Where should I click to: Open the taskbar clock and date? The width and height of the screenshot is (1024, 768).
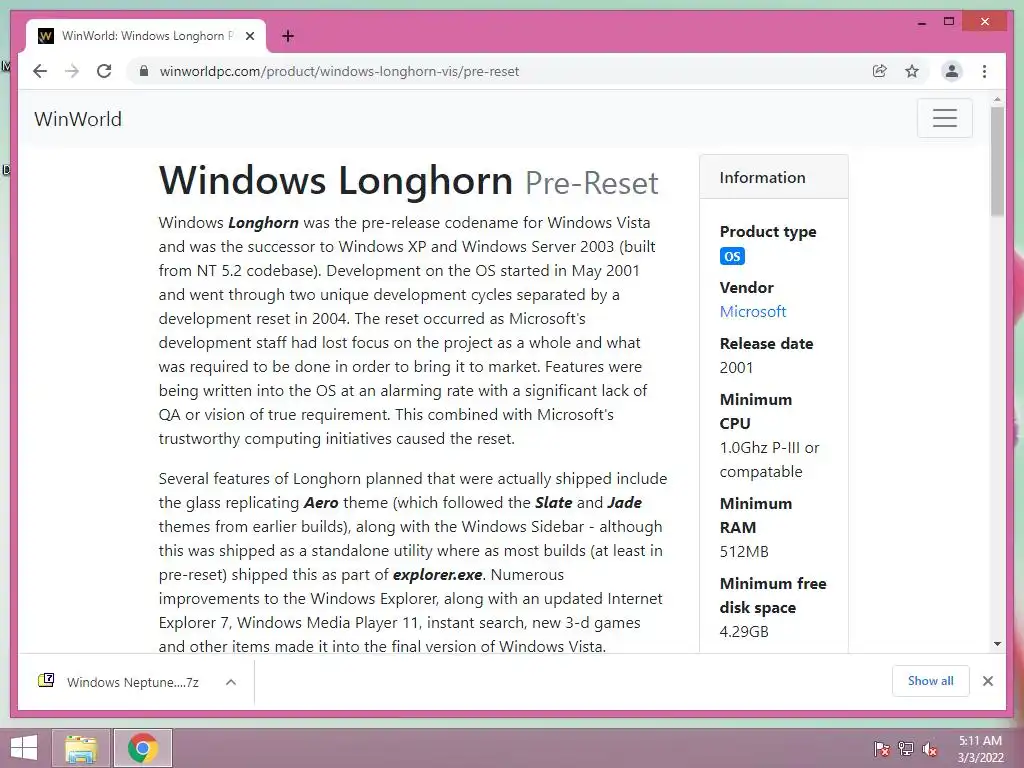click(980, 749)
